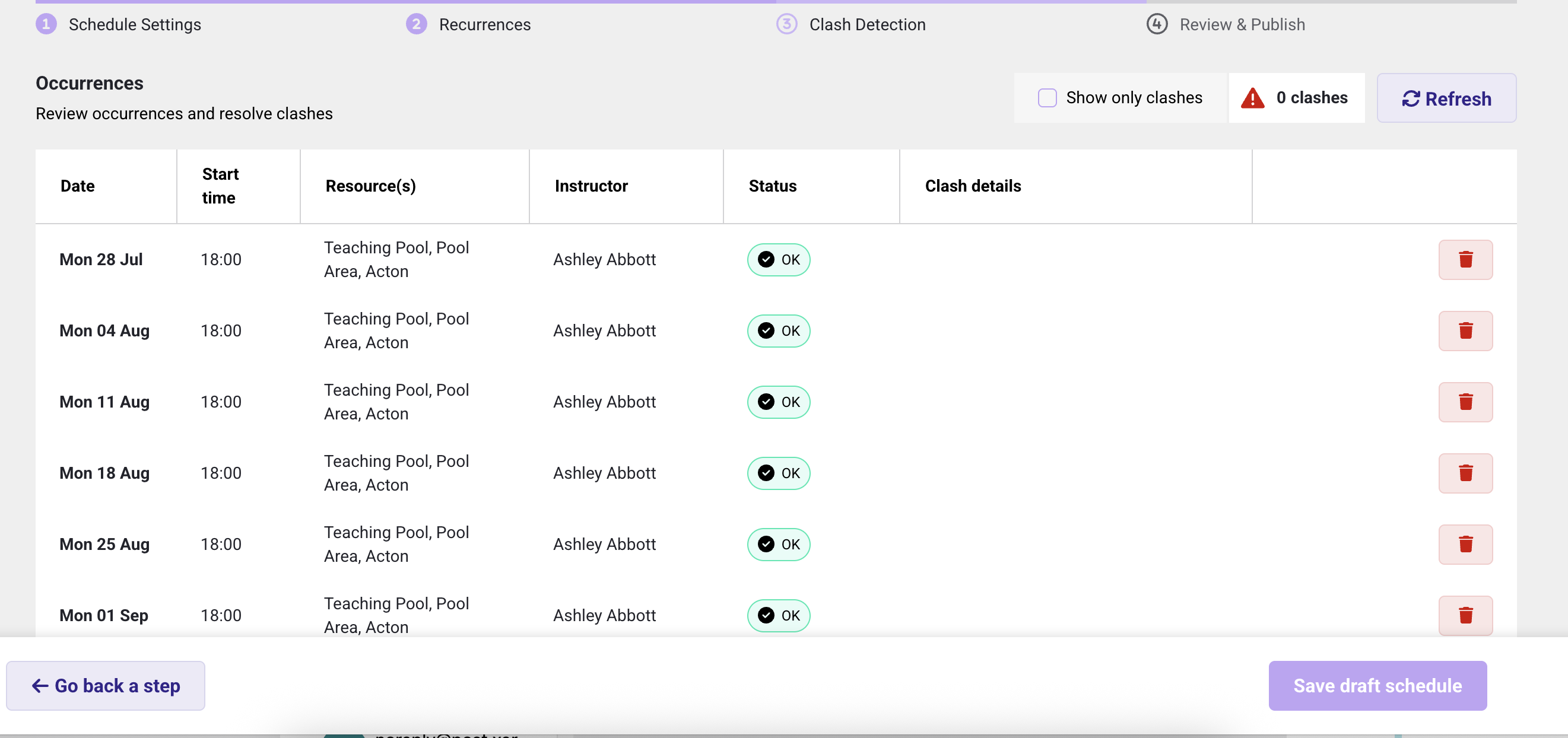The width and height of the screenshot is (1568, 738).
Task: Click Go back a step
Action: (104, 686)
